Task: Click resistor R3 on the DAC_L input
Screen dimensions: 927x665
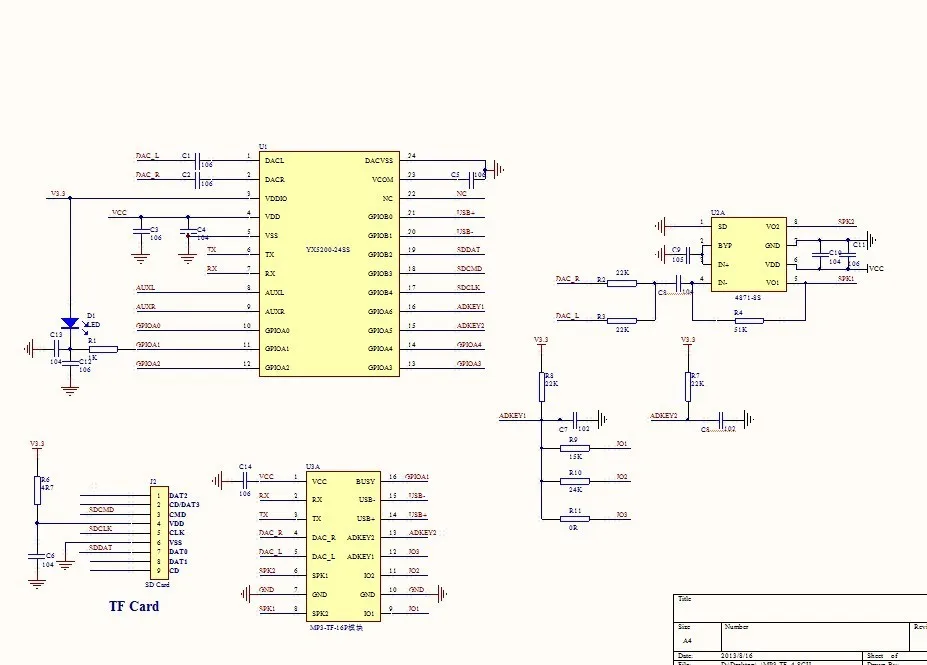Action: tap(622, 321)
